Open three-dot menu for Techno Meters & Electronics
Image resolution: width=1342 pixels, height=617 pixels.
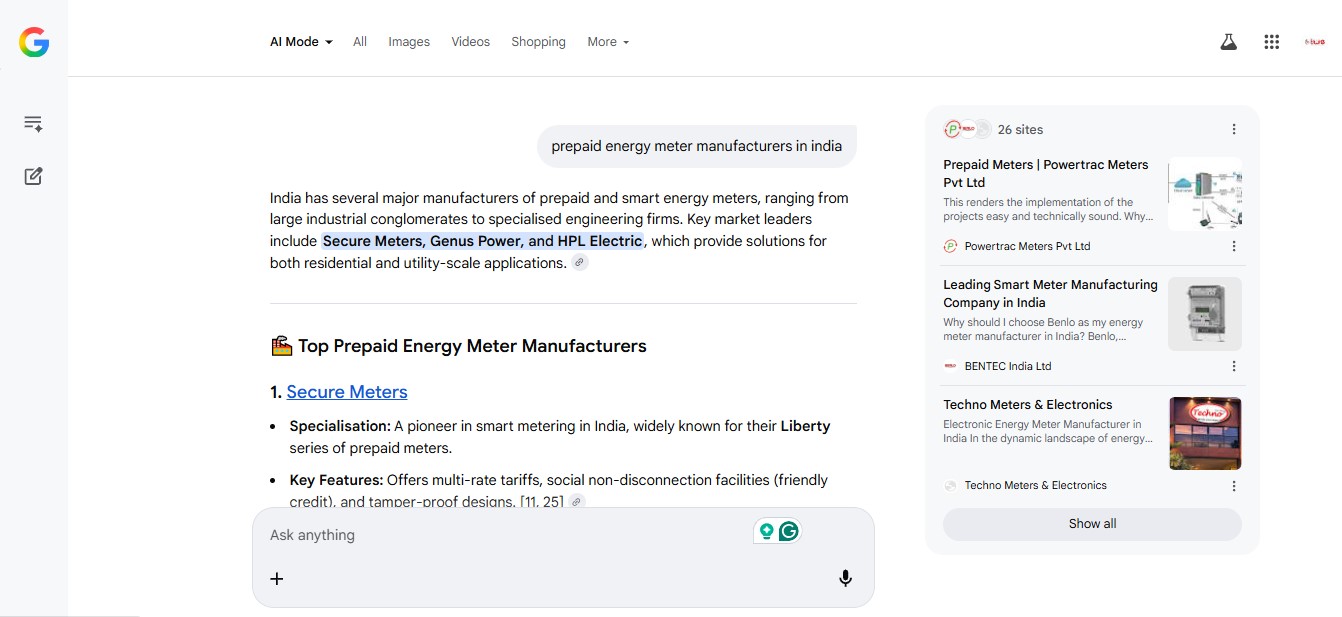(1234, 486)
